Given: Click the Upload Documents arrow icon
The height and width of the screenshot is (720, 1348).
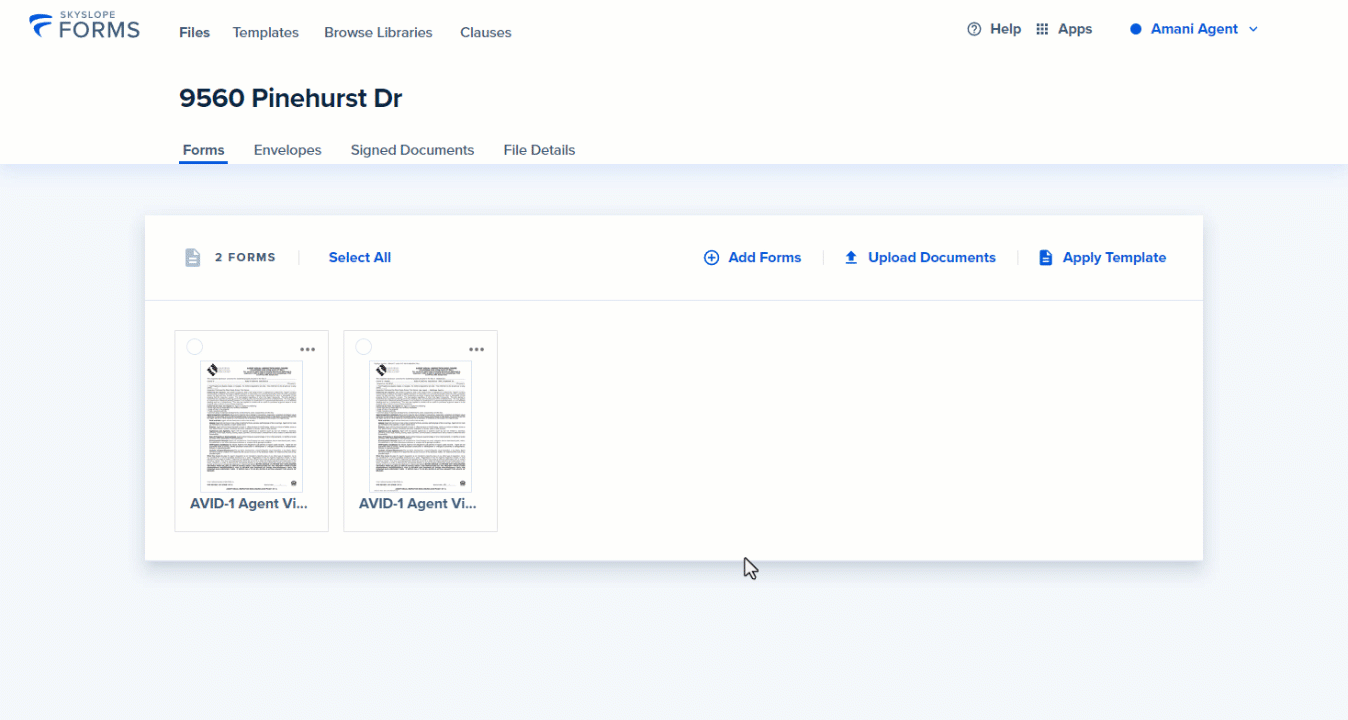Looking at the screenshot, I should coord(851,257).
